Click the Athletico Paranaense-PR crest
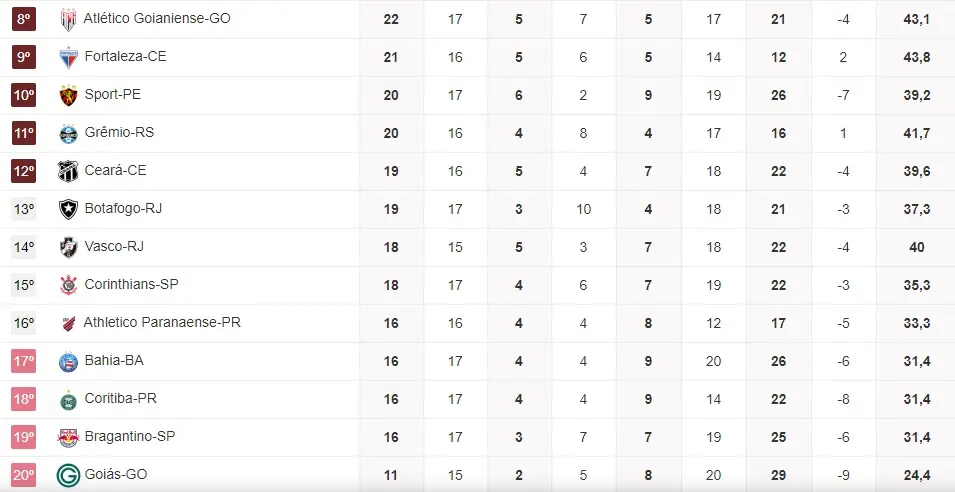Image resolution: width=955 pixels, height=492 pixels. point(68,323)
